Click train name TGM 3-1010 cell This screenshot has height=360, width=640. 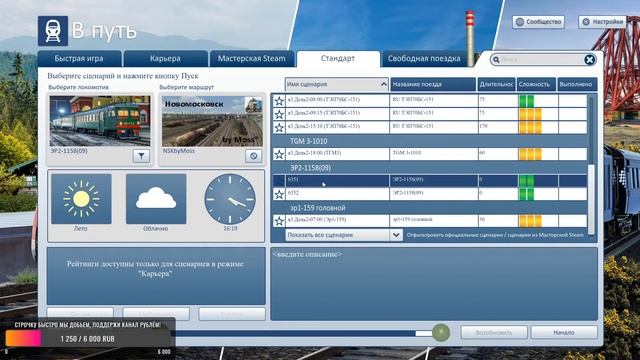433,154
